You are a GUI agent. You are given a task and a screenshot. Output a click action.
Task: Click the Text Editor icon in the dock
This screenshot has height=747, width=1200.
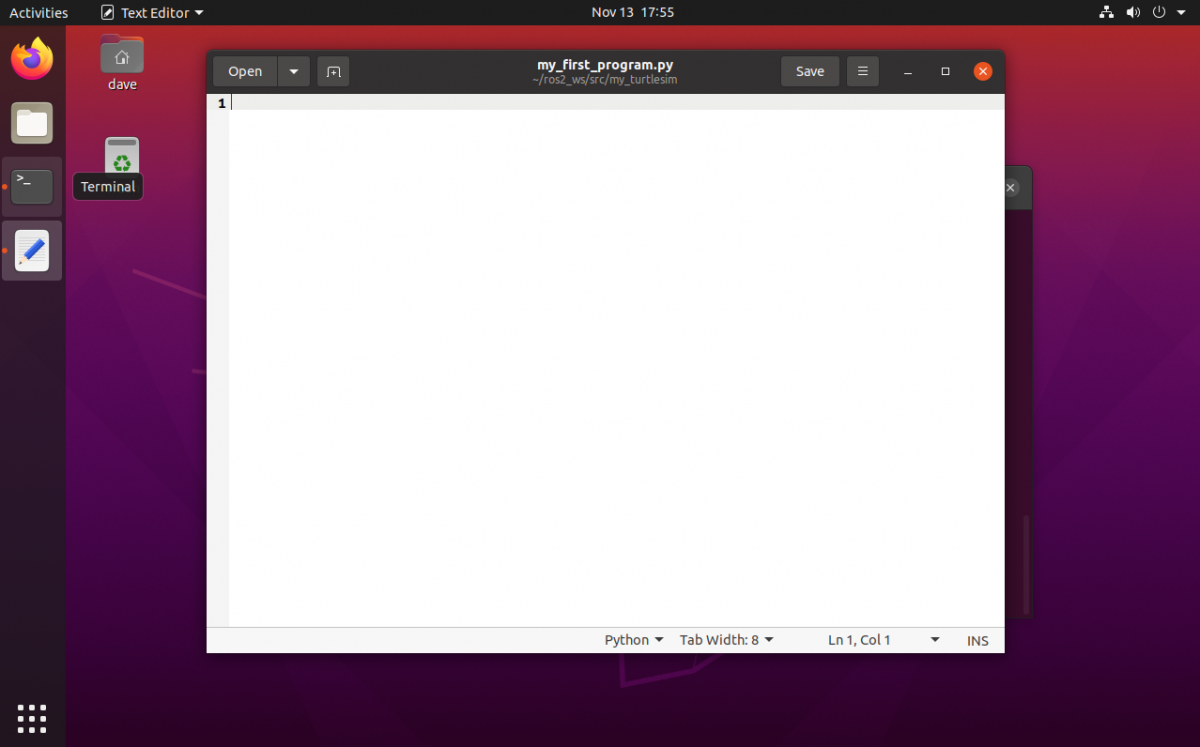[x=31, y=250]
